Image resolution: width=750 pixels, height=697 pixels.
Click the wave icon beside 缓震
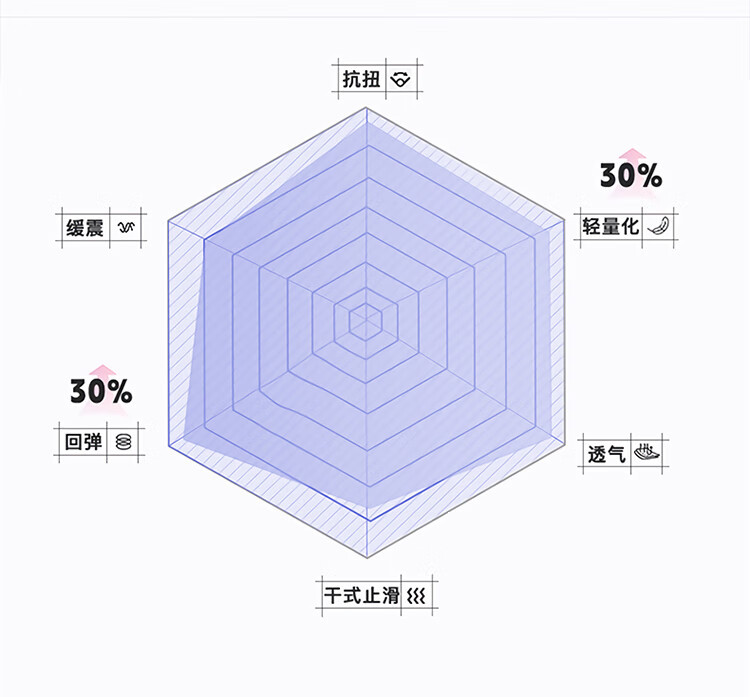126,228
